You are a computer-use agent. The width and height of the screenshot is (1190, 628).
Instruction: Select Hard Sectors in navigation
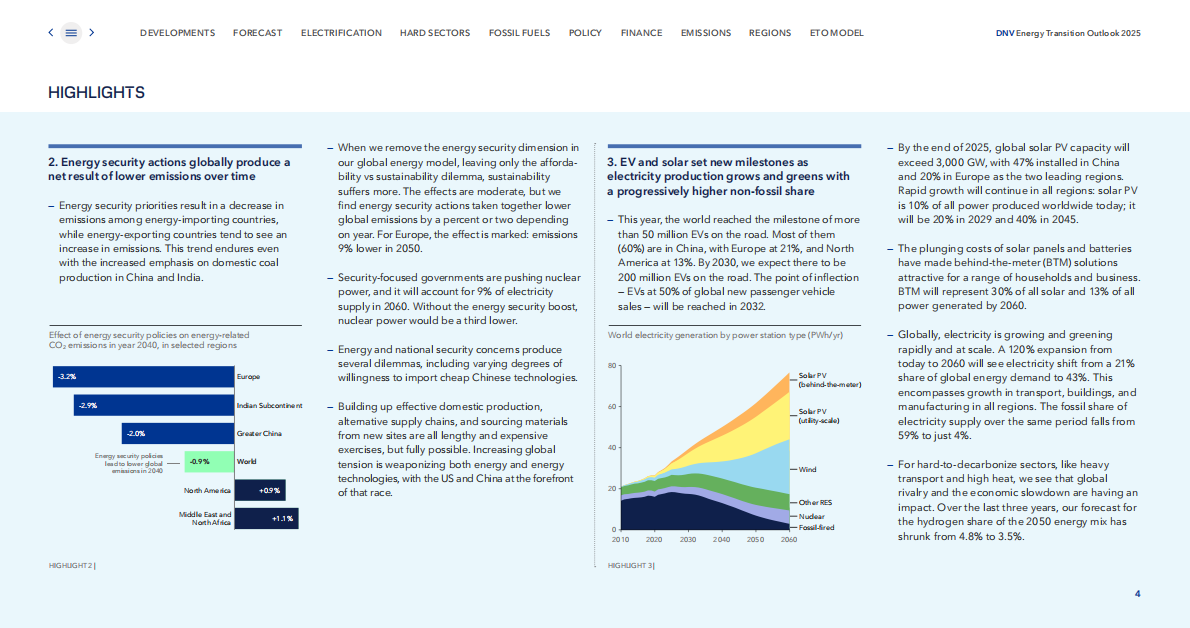click(434, 33)
